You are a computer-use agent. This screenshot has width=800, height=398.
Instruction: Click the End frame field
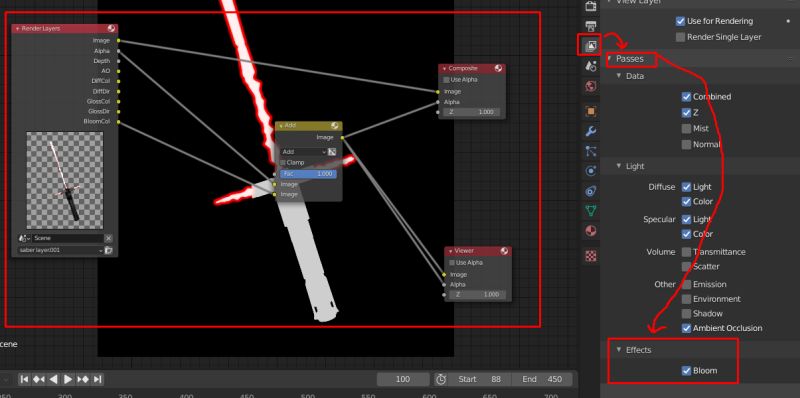(541, 379)
